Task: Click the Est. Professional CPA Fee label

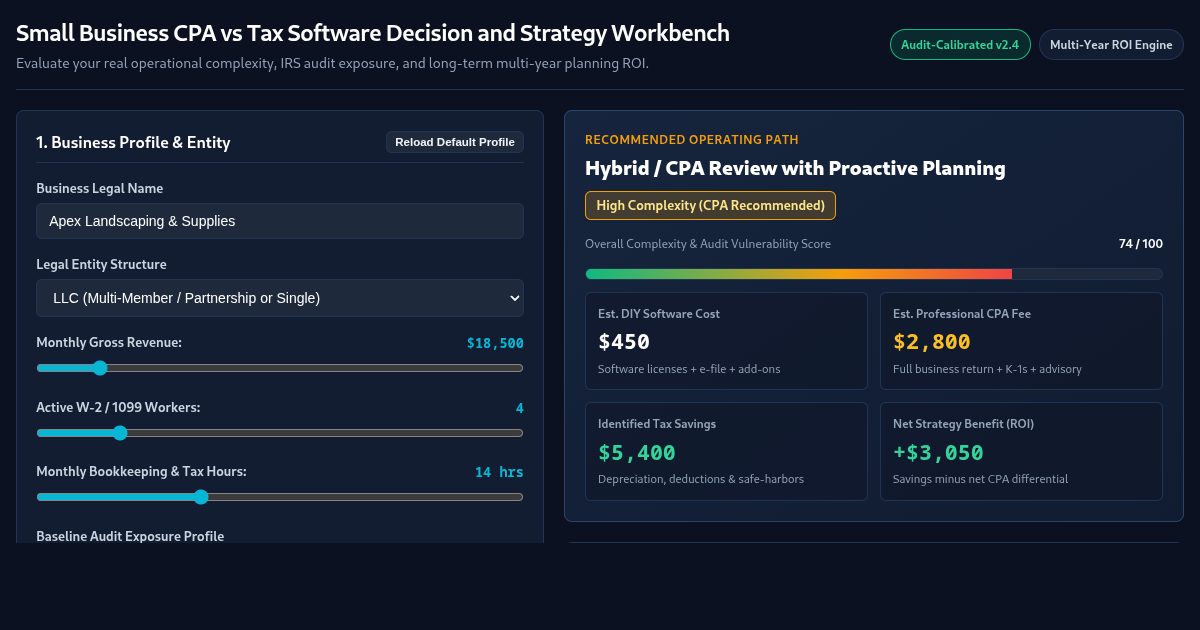Action: [962, 314]
